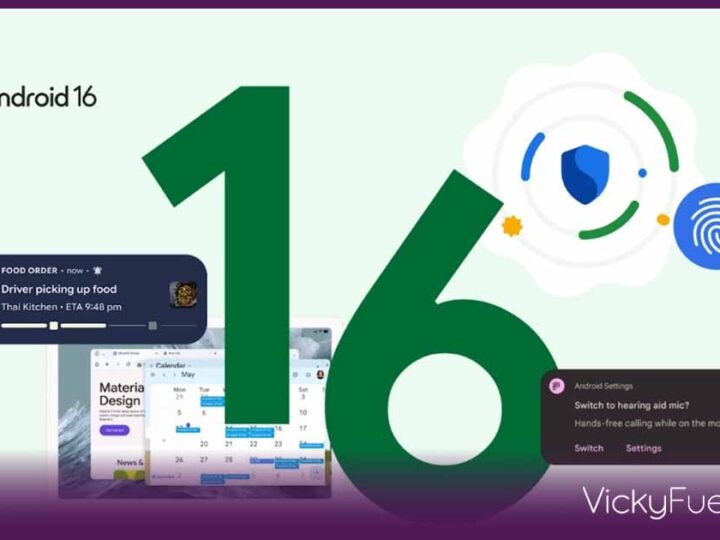Tap the blue fingerprint icon

pyautogui.click(x=700, y=226)
